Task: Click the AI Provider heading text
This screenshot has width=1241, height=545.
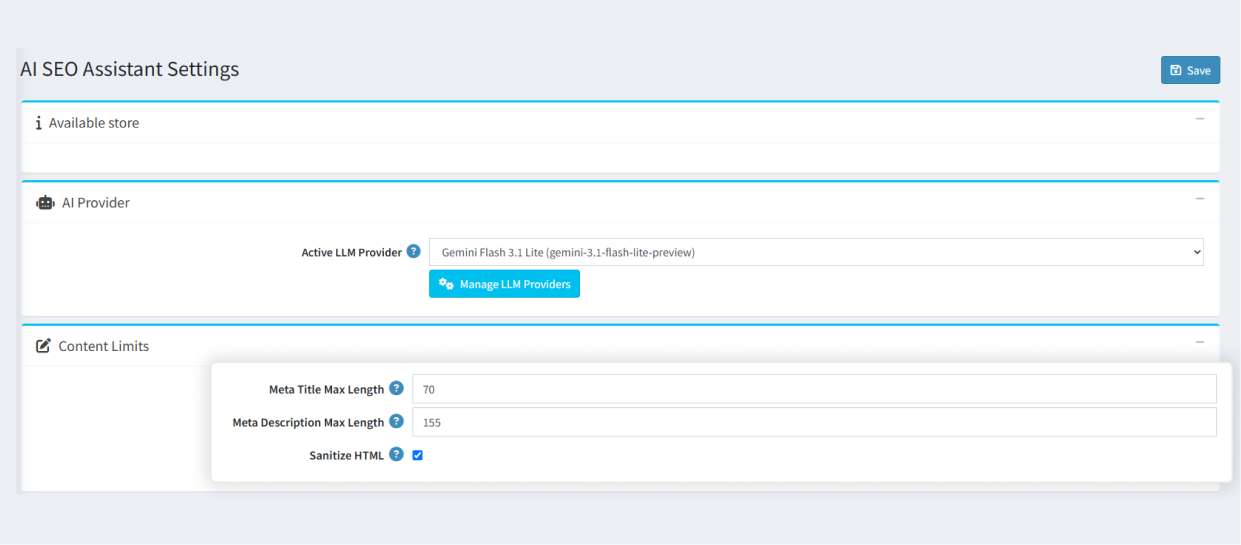Action: (x=96, y=202)
